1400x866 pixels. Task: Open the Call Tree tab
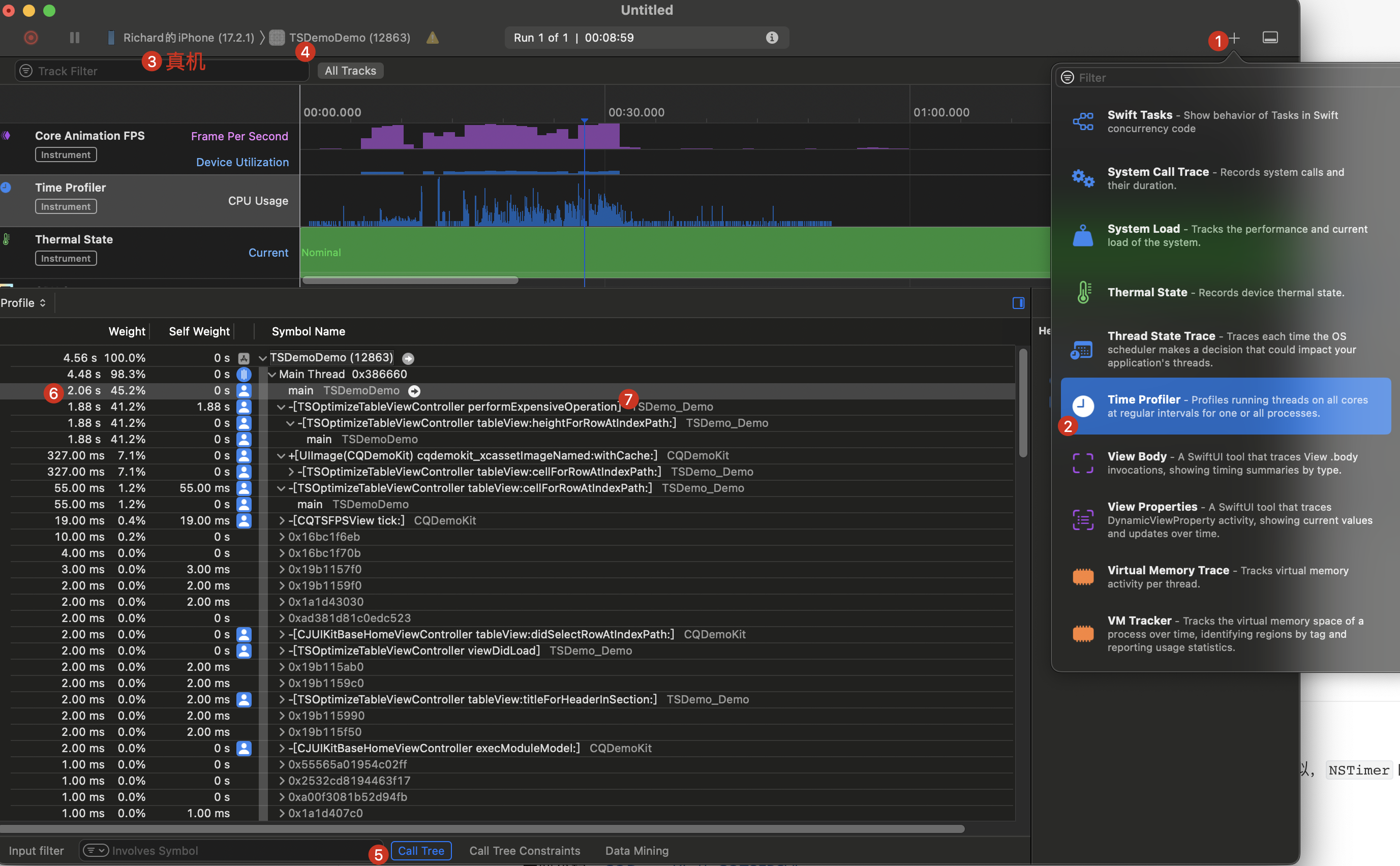point(421,851)
